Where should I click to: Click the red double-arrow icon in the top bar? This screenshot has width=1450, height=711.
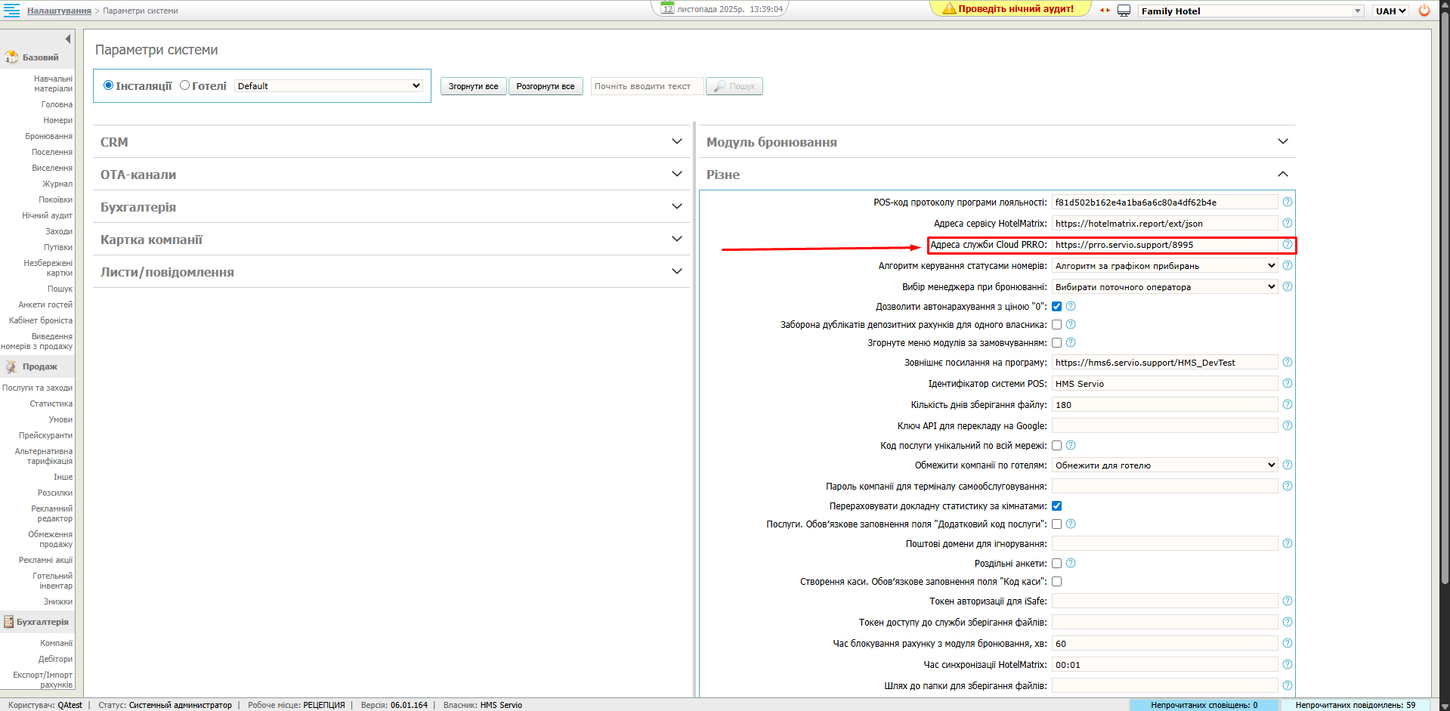(1105, 11)
